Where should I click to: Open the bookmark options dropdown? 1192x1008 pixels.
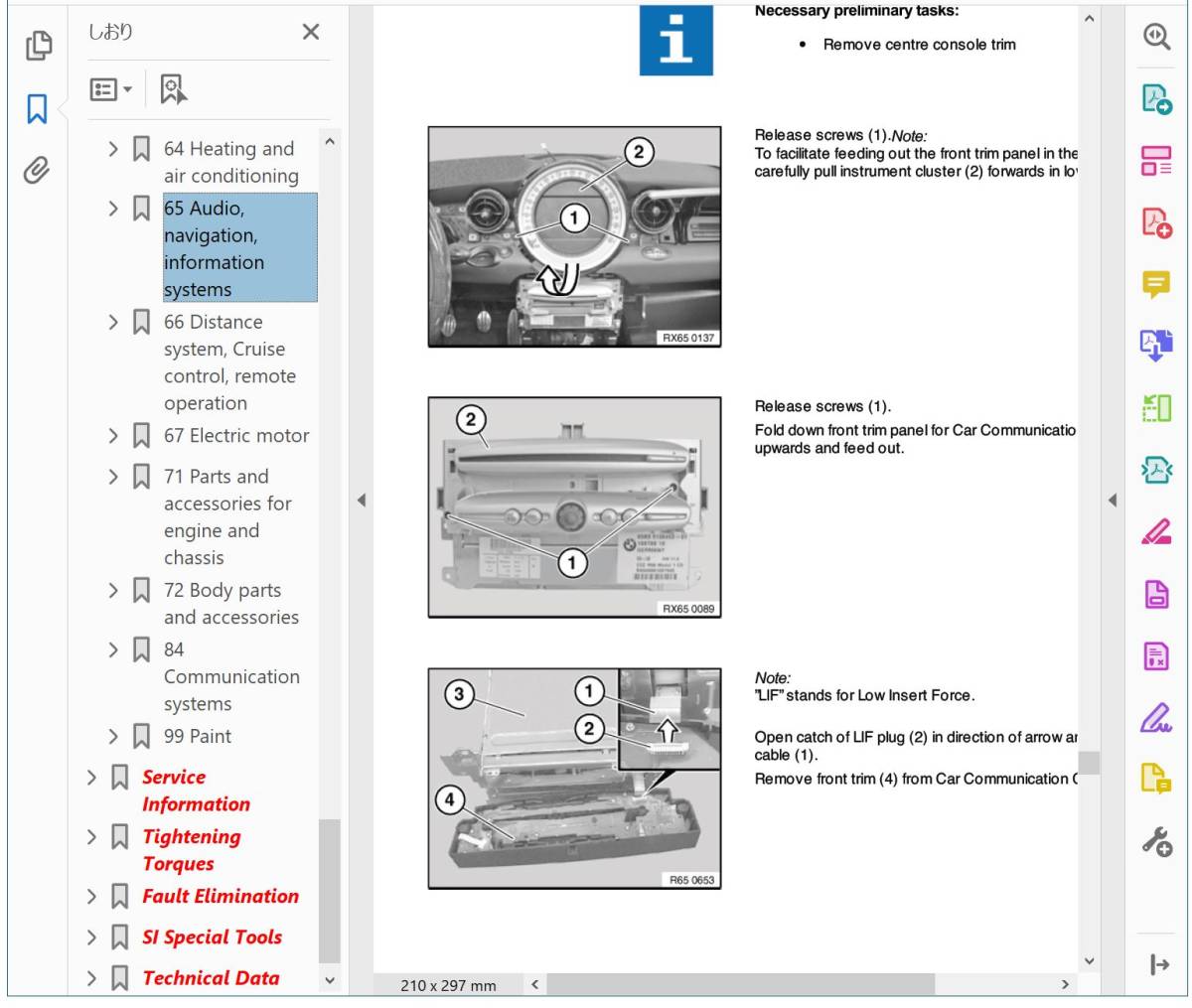click(x=110, y=89)
